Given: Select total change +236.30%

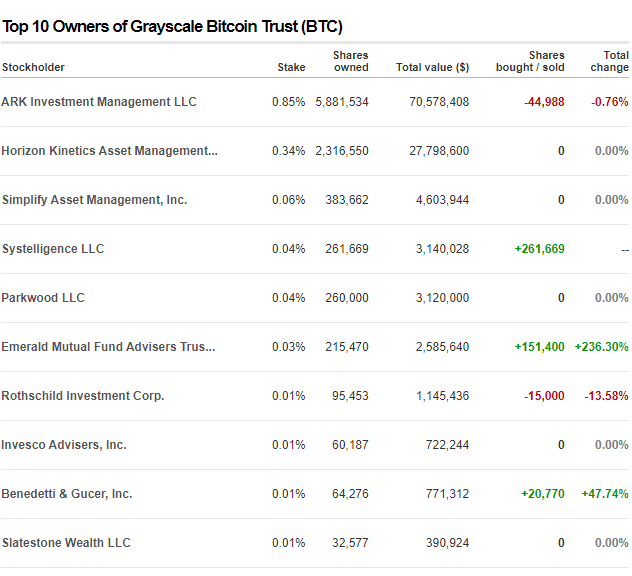Looking at the screenshot, I should coord(601,347).
